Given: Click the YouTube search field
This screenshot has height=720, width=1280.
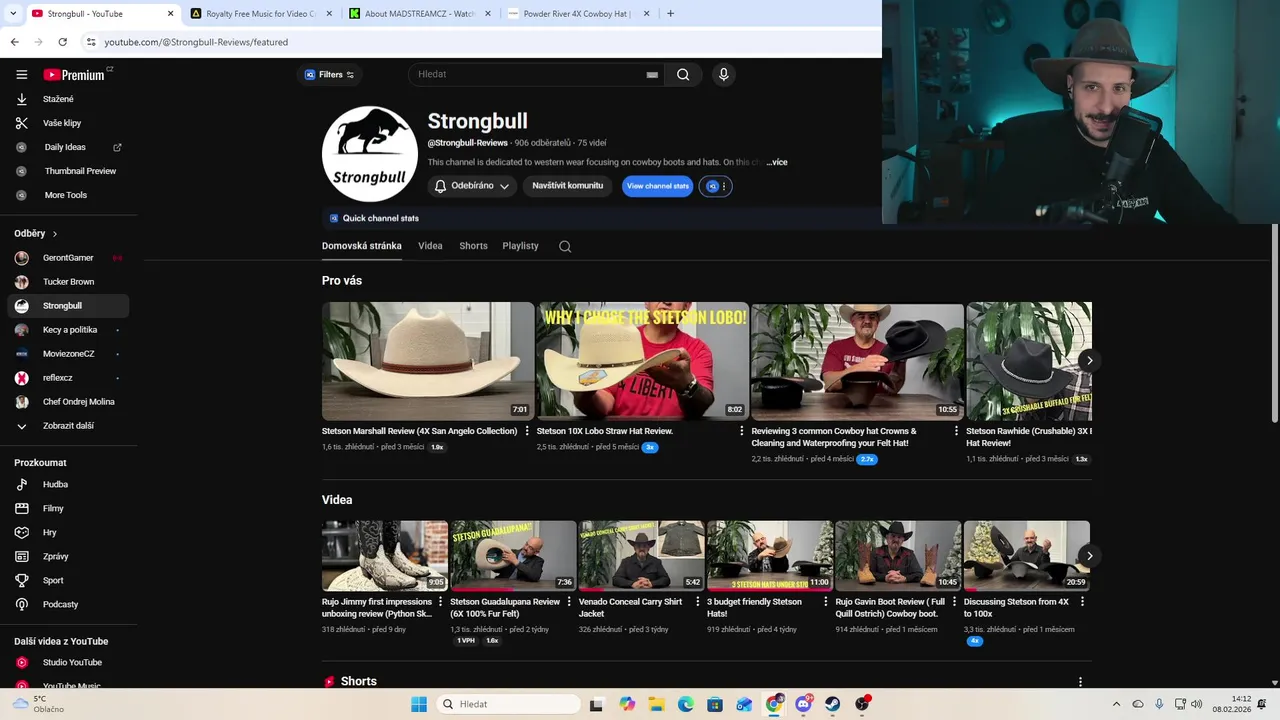Looking at the screenshot, I should click(530, 74).
